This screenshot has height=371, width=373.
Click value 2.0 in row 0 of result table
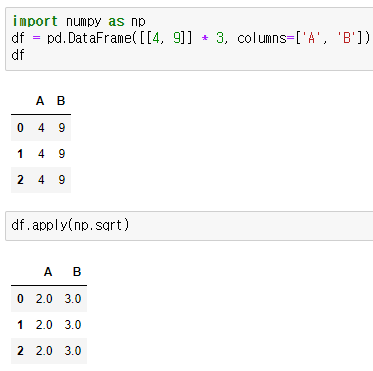point(44,299)
